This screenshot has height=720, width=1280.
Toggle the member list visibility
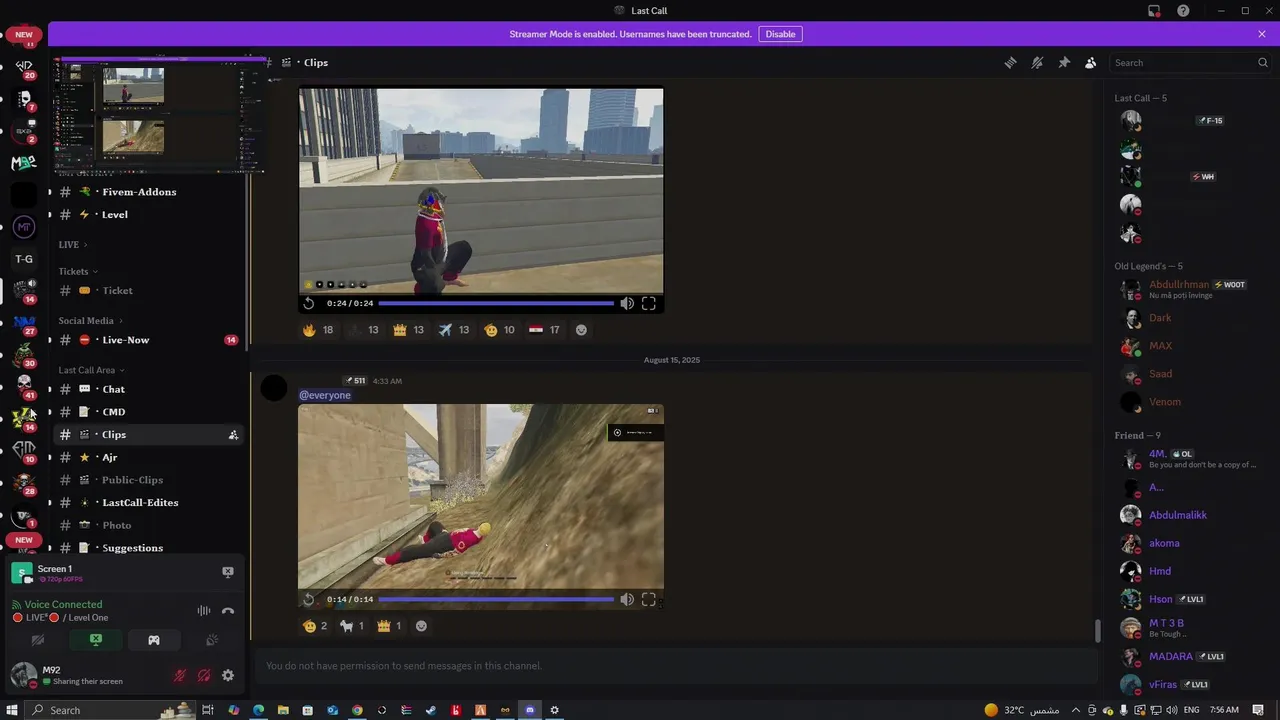tap(1090, 62)
